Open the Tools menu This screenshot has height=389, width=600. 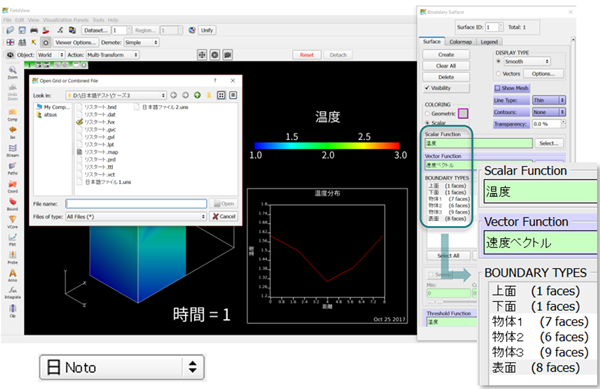pyautogui.click(x=98, y=20)
